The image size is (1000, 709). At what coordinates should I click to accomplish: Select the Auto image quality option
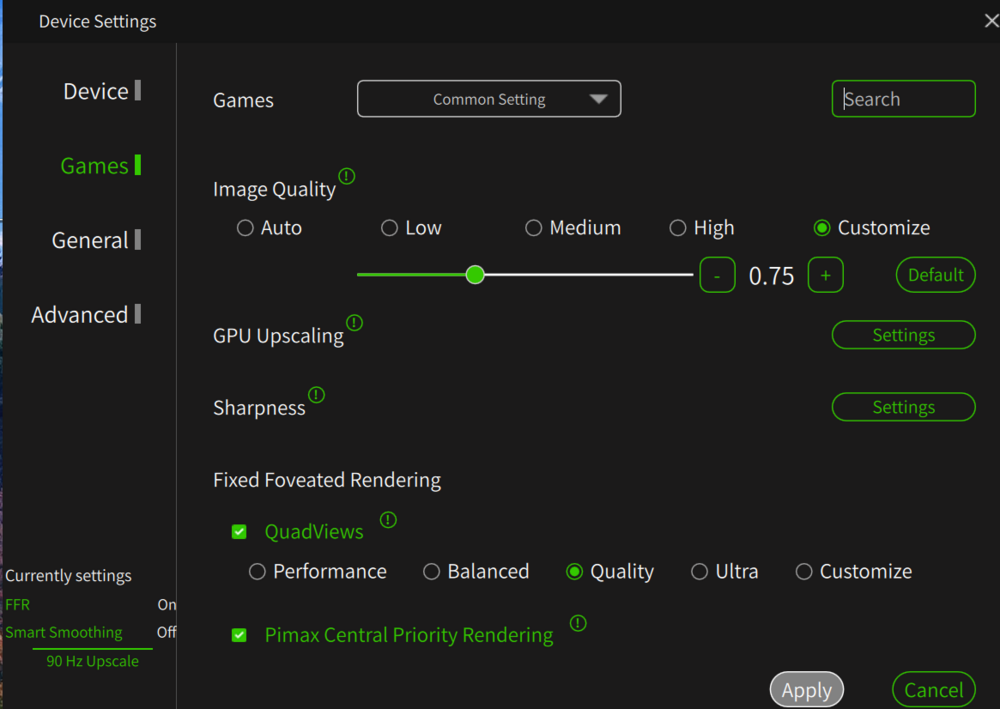tap(245, 228)
